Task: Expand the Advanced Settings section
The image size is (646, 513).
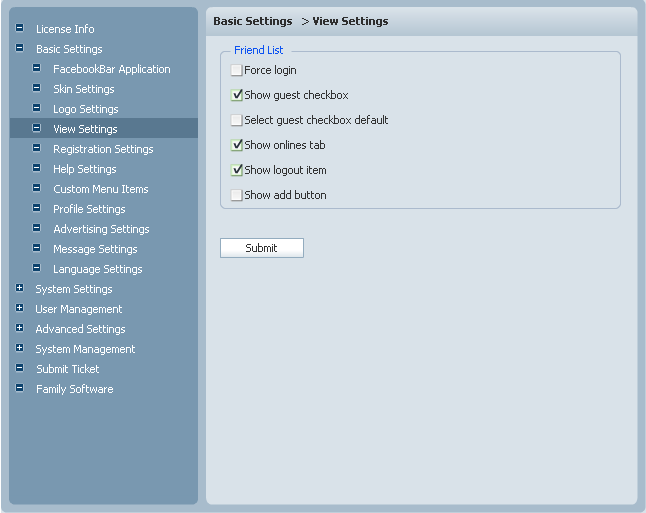Action: (x=19, y=328)
